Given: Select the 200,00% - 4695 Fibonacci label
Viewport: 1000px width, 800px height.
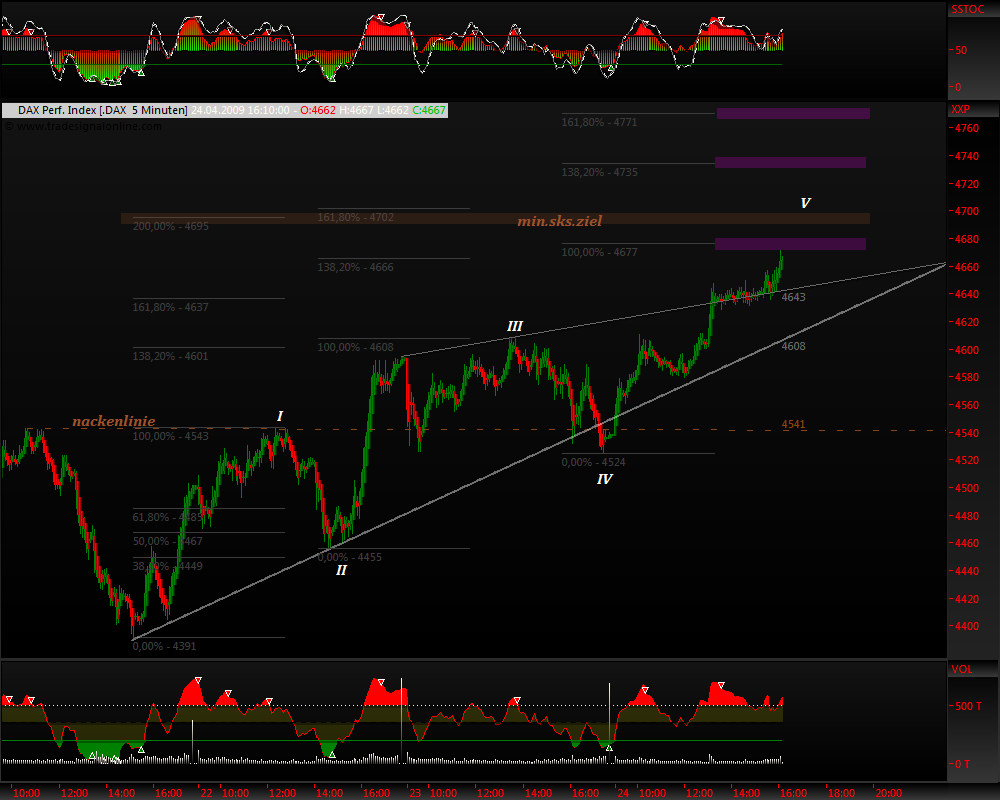Looking at the screenshot, I should coord(170,226).
